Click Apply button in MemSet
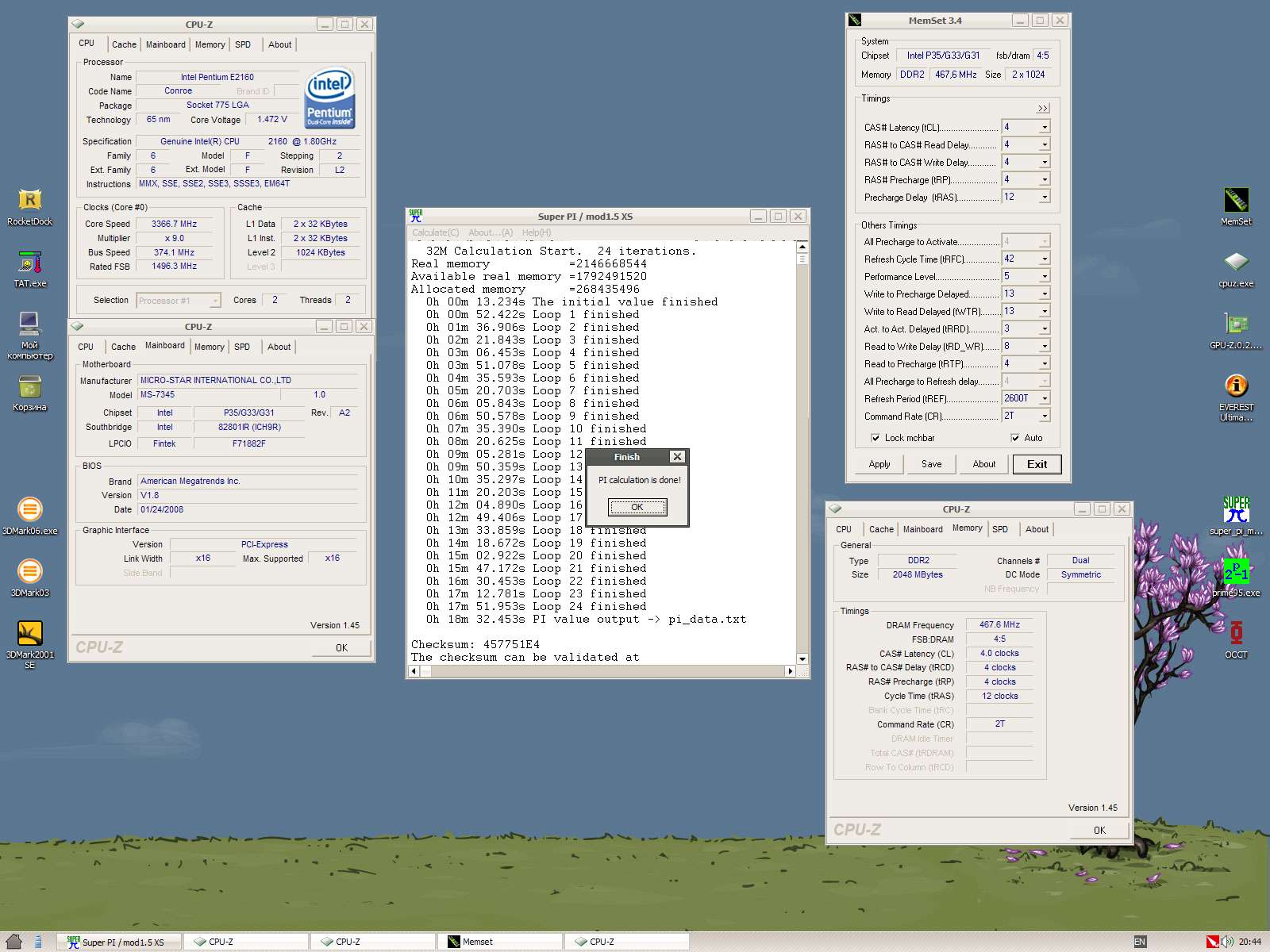 tap(879, 464)
